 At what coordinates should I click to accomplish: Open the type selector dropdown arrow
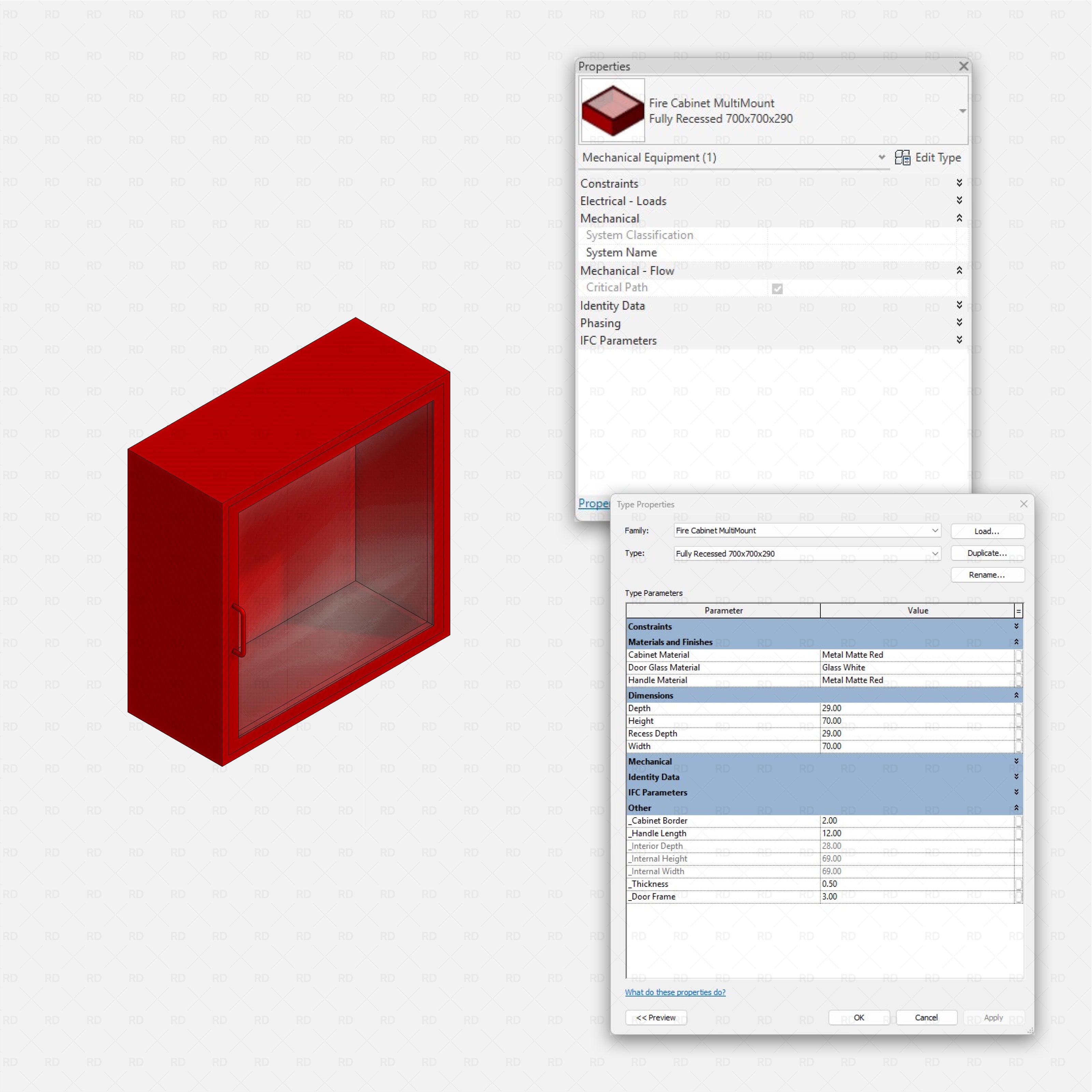(962, 111)
